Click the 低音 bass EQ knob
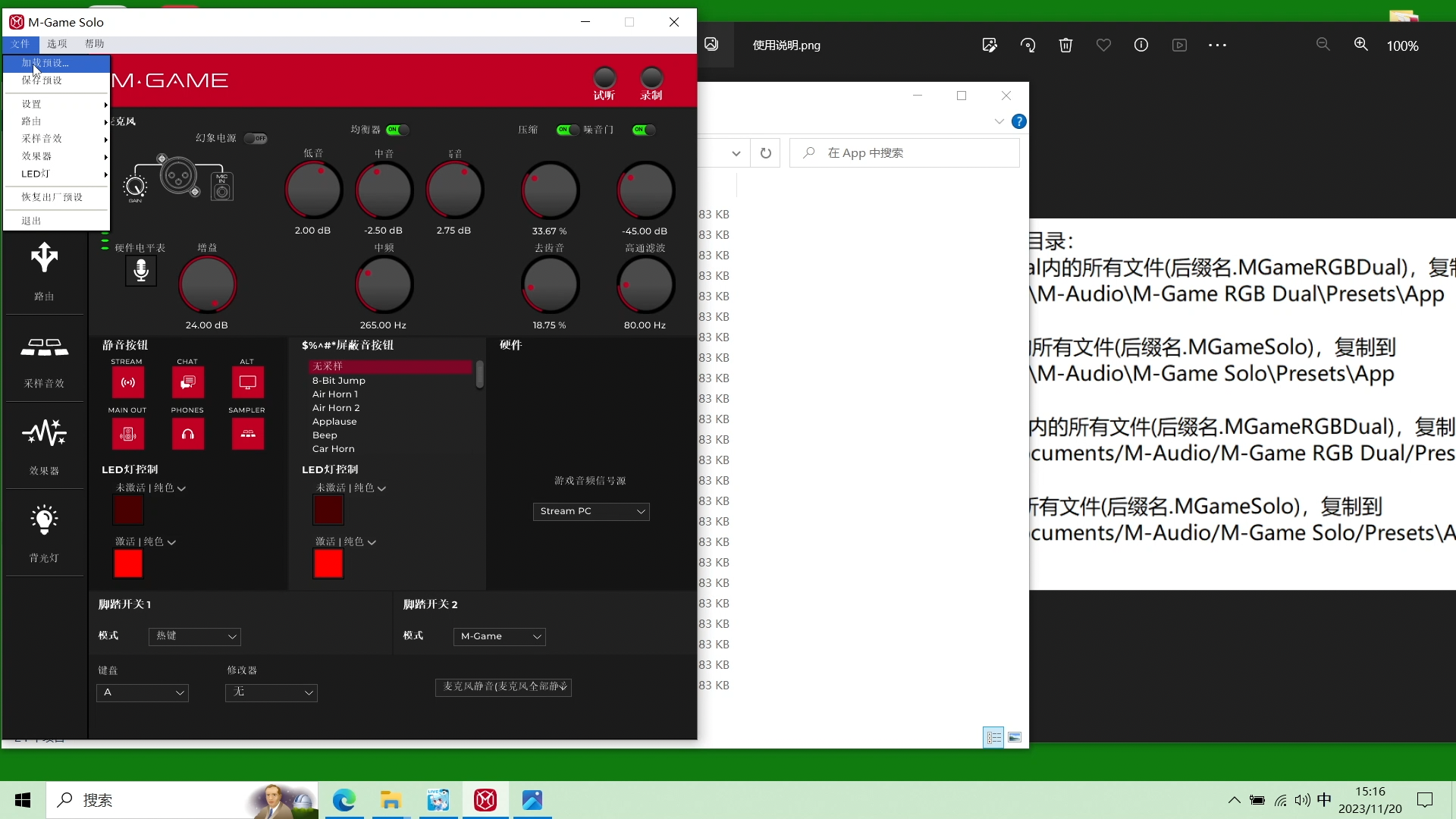The image size is (1456, 819). (313, 190)
